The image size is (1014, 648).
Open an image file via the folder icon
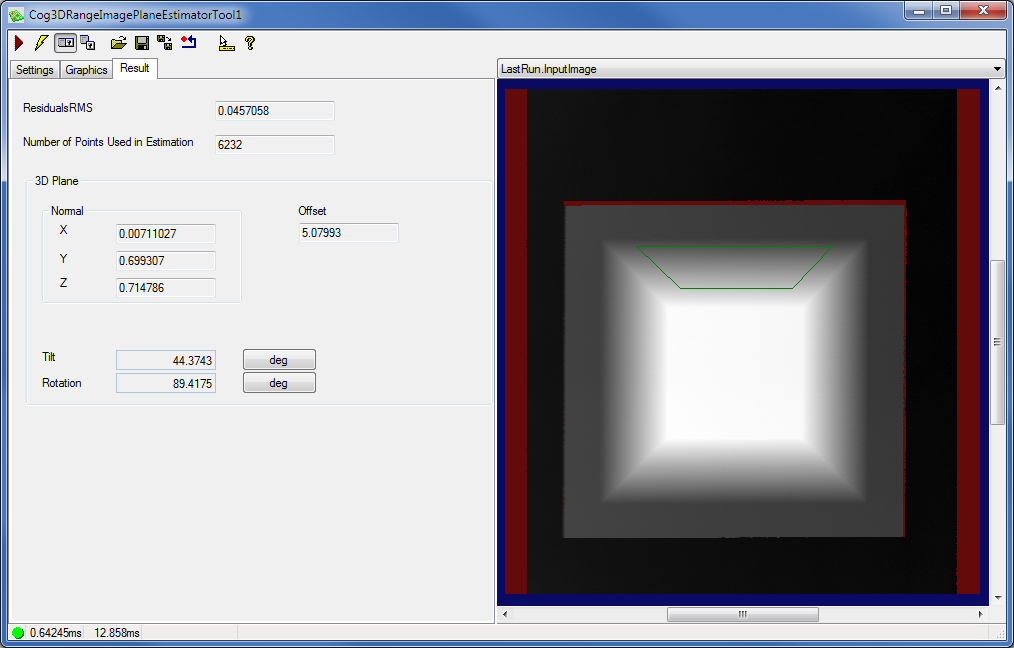[x=118, y=43]
